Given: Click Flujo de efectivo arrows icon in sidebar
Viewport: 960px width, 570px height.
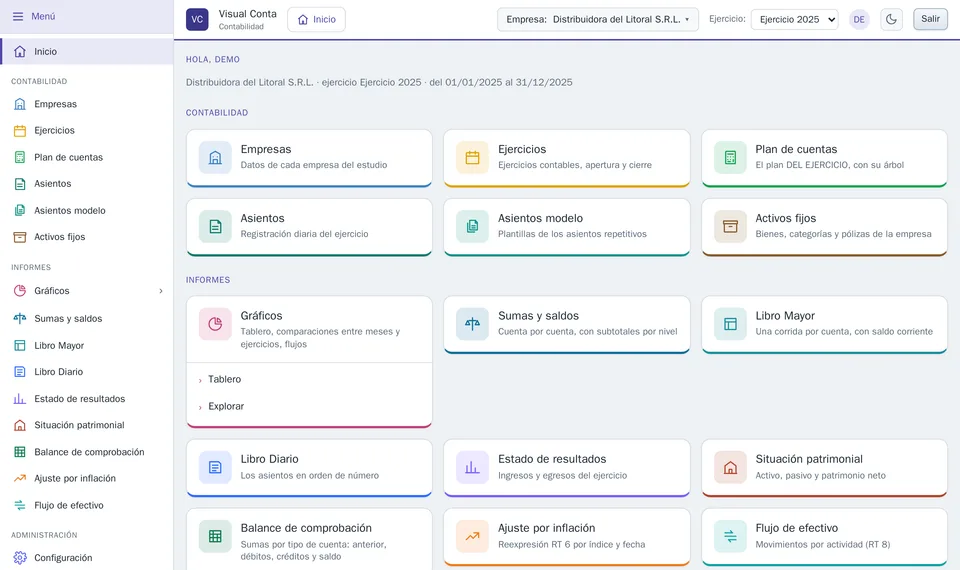Looking at the screenshot, I should point(20,505).
